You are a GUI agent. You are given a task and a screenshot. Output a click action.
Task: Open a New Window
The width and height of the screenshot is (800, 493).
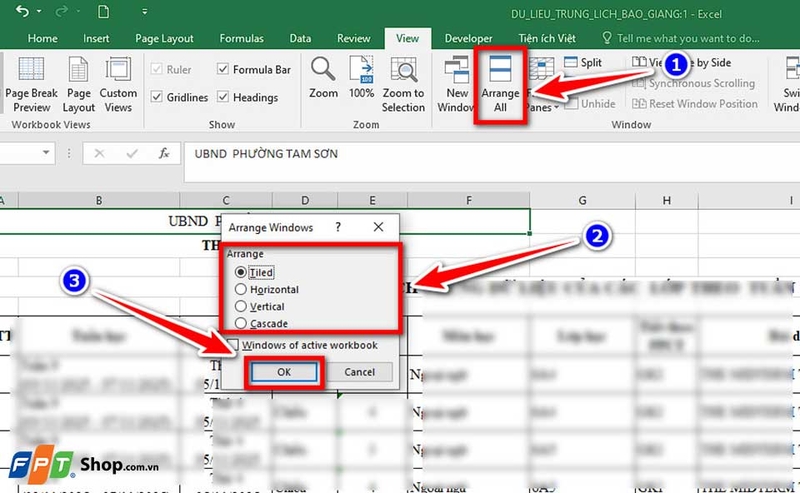[x=456, y=85]
